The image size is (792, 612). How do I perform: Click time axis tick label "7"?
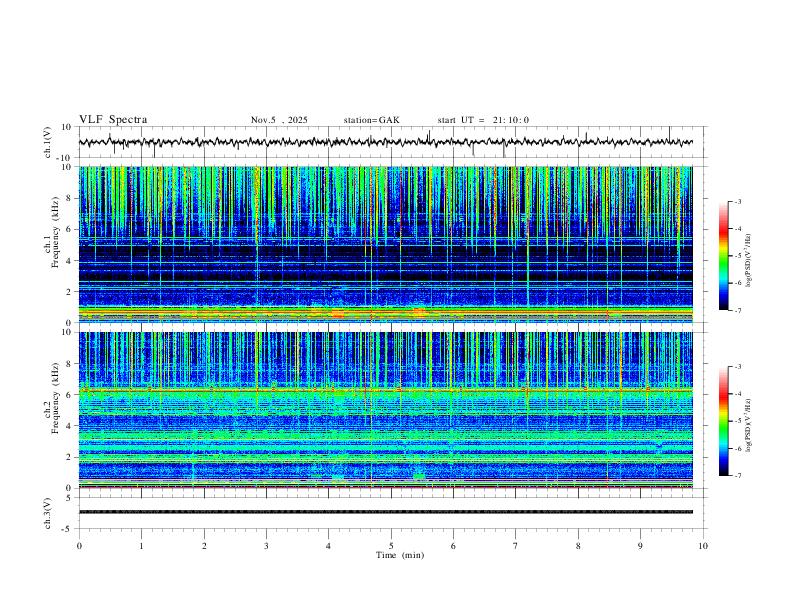tap(516, 546)
